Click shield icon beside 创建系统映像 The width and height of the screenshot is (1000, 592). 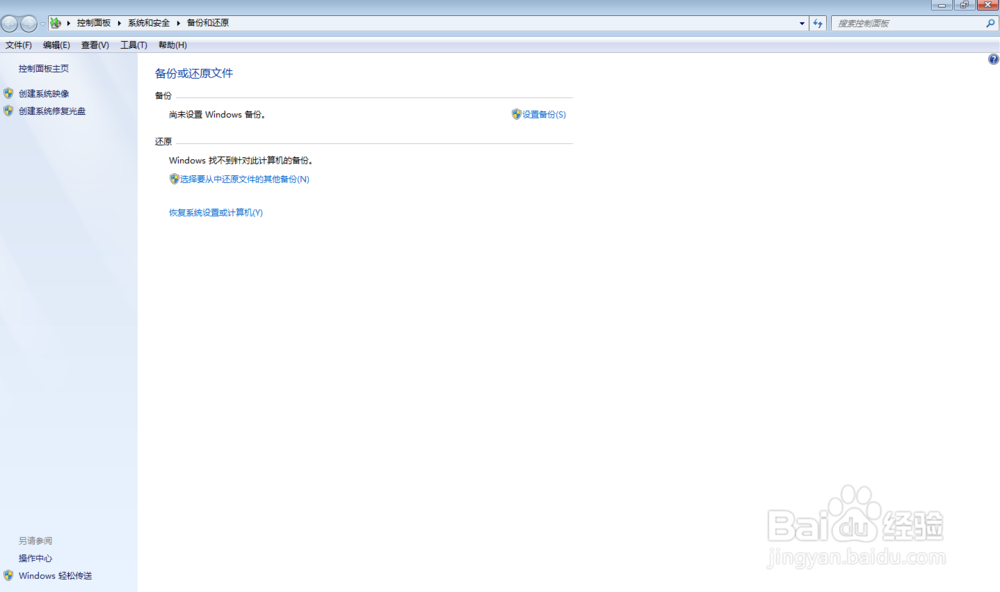tap(8, 93)
